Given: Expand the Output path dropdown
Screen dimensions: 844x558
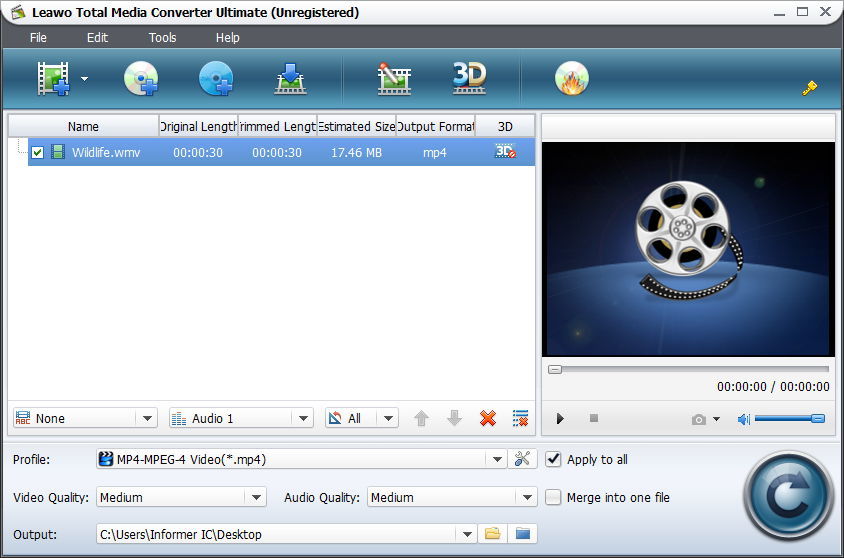Looking at the screenshot, I should tap(467, 534).
